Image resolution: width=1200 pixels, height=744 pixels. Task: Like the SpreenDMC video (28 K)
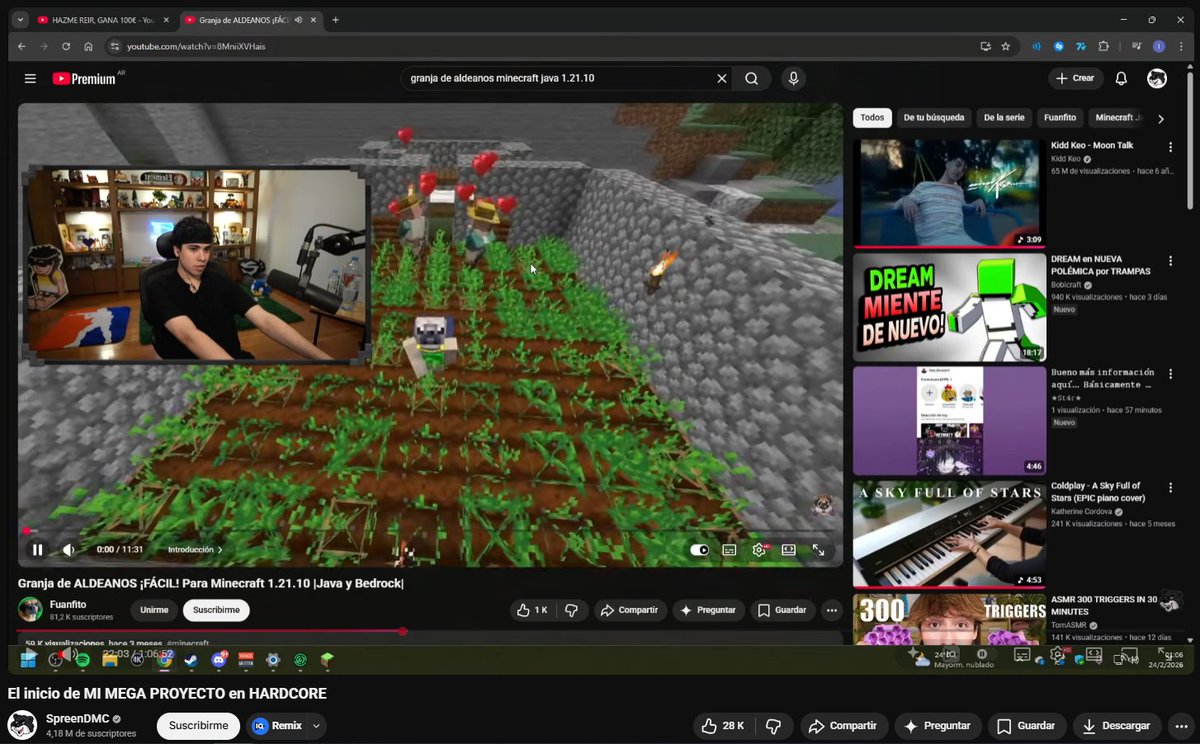[x=724, y=726]
